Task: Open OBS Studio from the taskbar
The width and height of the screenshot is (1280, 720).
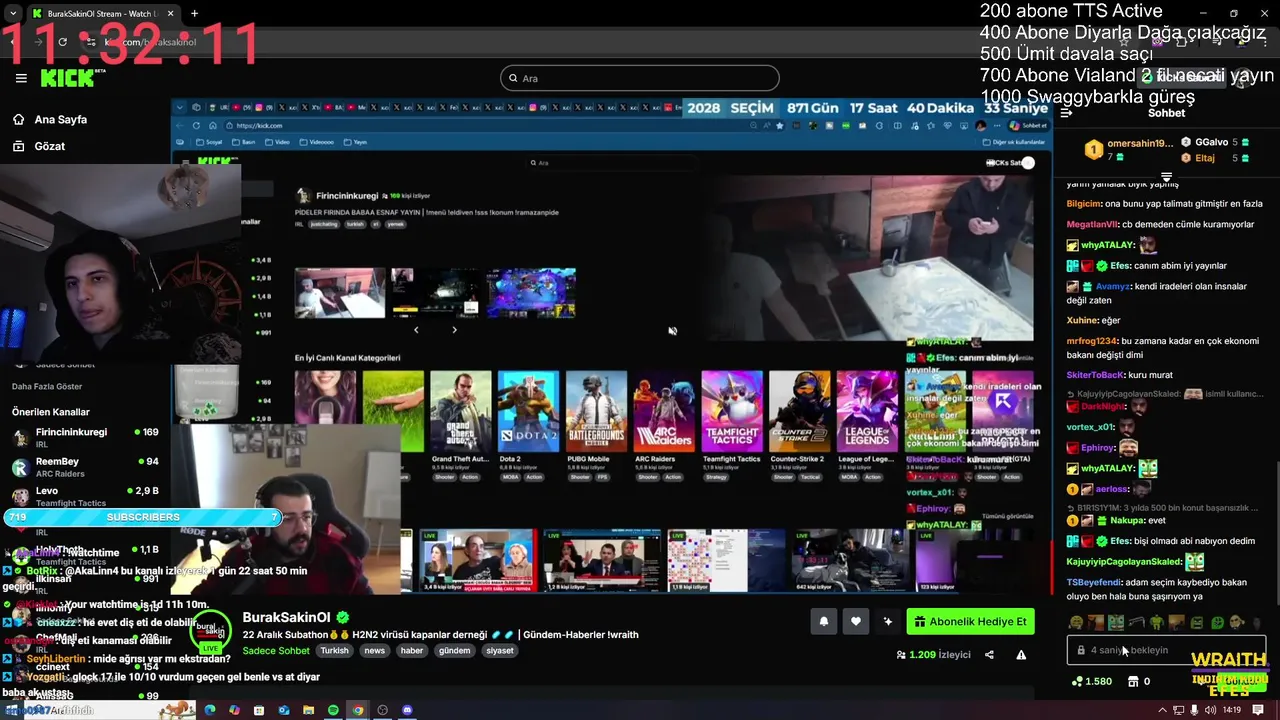Action: 382,710
